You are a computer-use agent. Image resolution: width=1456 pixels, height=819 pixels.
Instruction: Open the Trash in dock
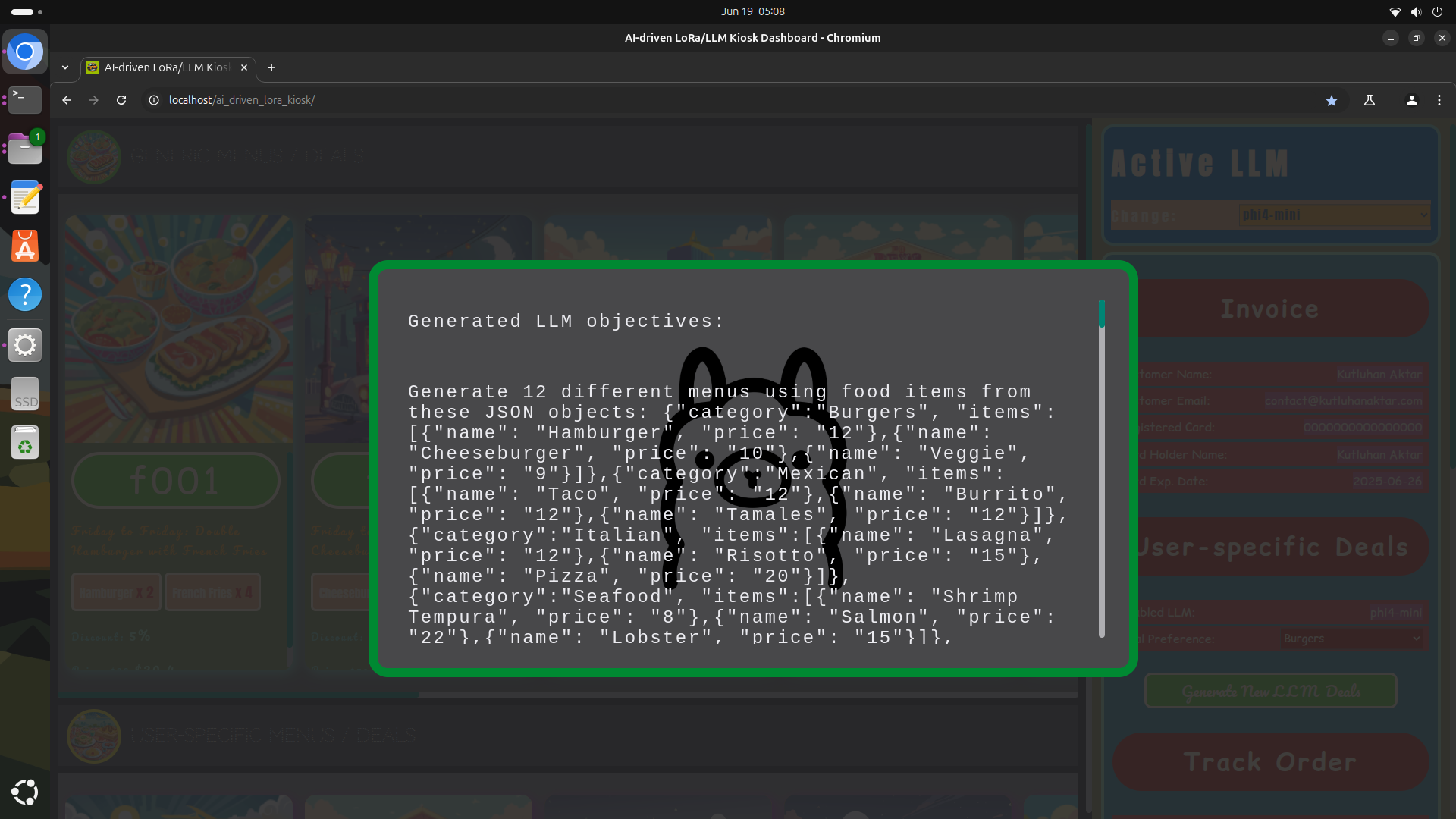click(x=25, y=442)
